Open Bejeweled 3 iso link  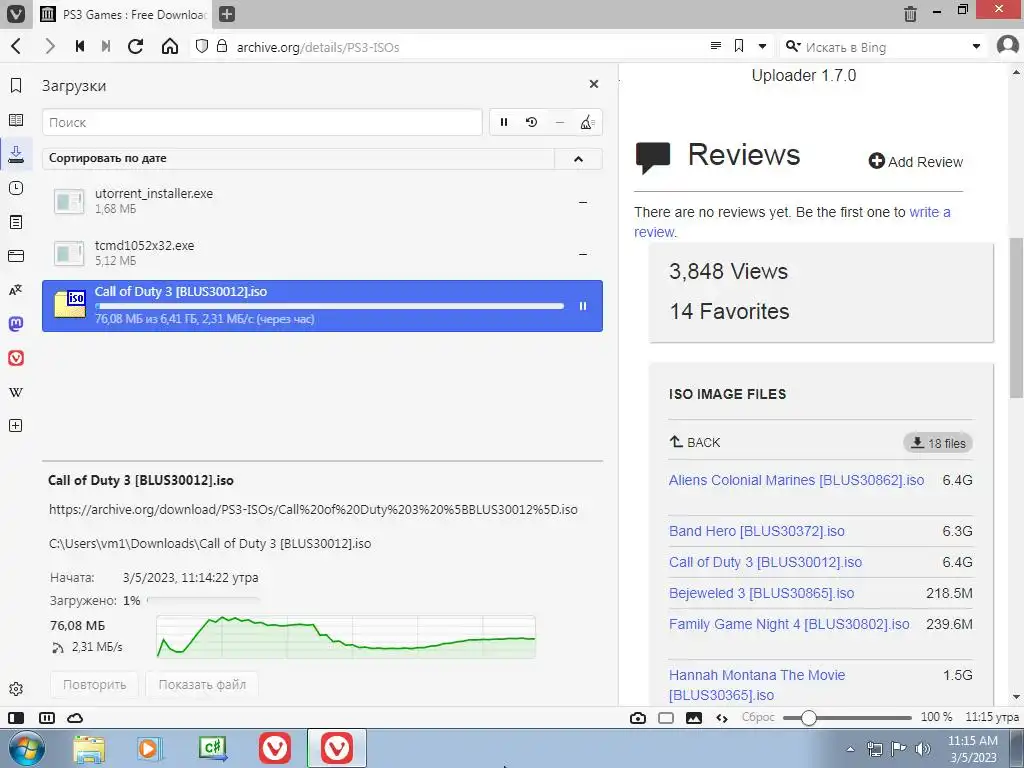click(761, 593)
